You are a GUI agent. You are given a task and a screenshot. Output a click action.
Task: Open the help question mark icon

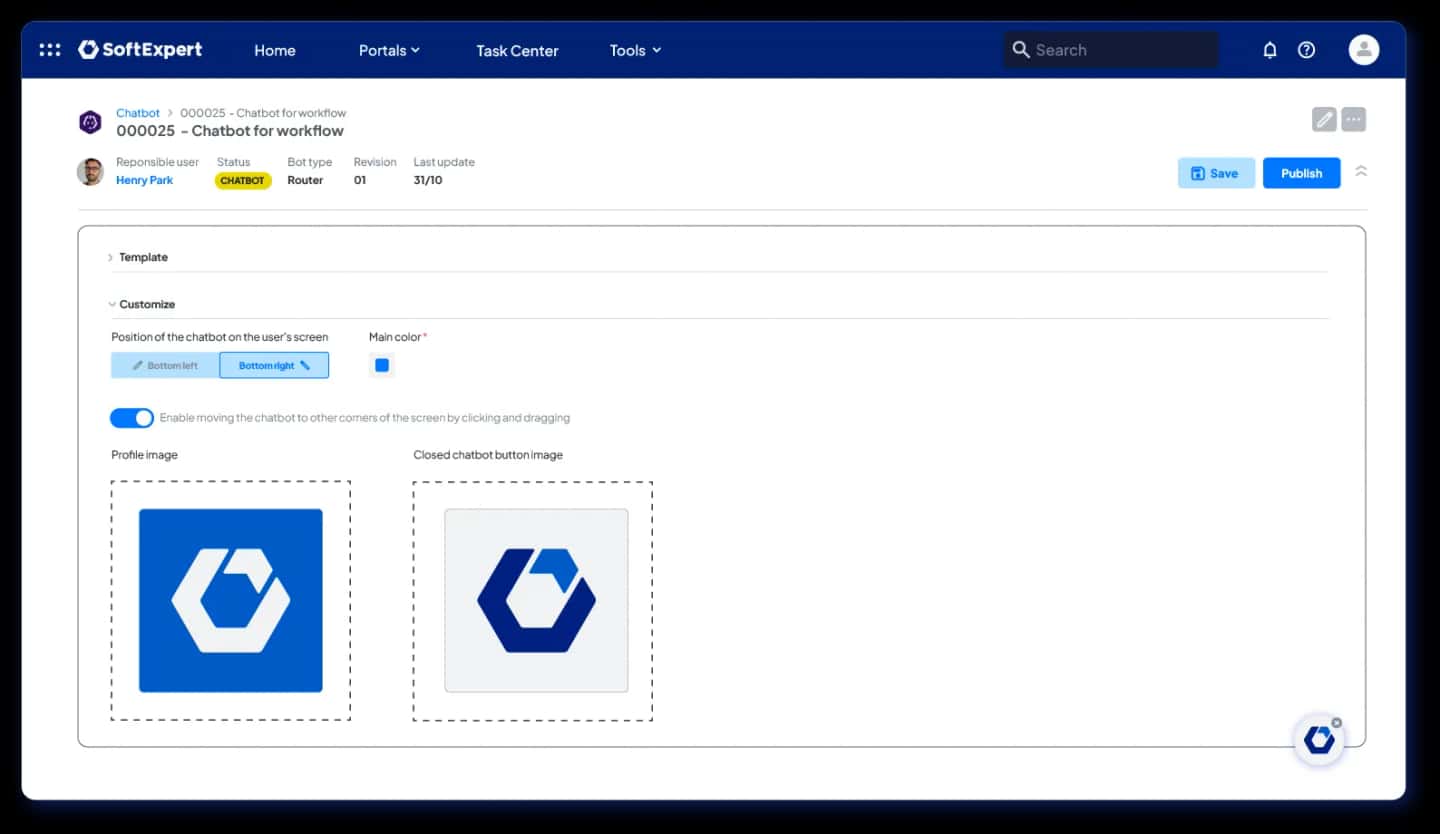click(x=1306, y=50)
